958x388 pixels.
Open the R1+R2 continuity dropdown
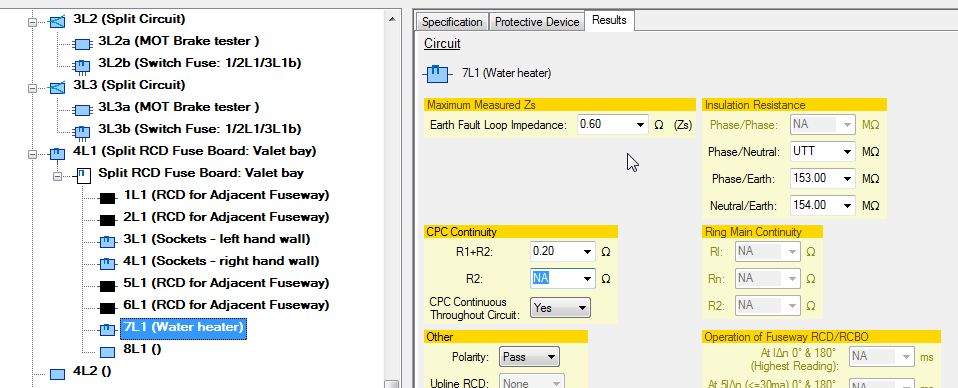point(588,252)
